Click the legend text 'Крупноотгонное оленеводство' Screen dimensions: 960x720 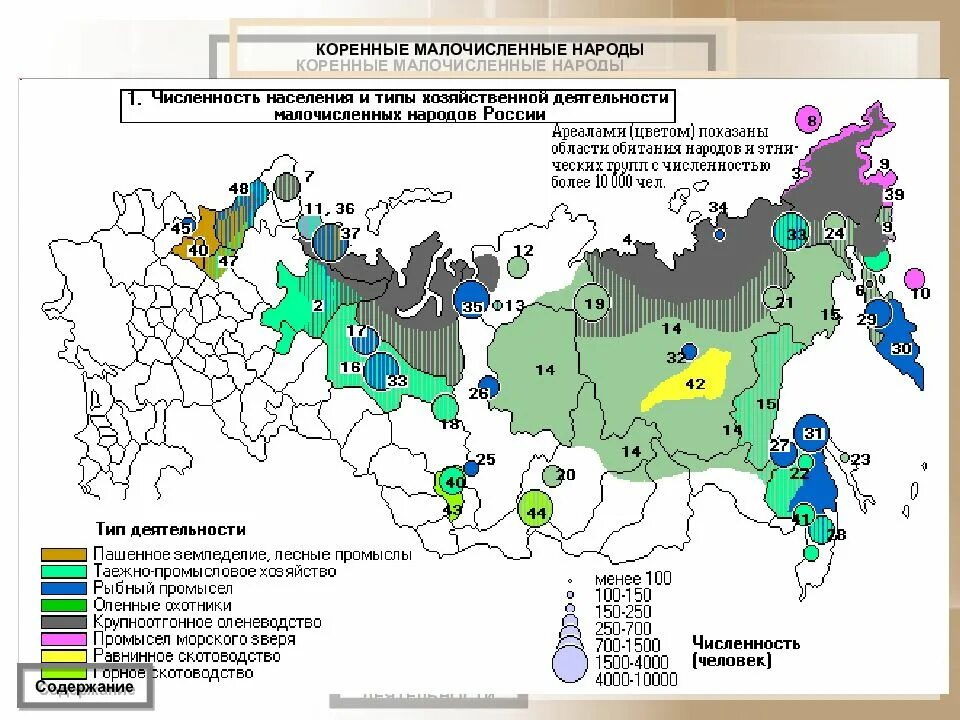(x=207, y=622)
